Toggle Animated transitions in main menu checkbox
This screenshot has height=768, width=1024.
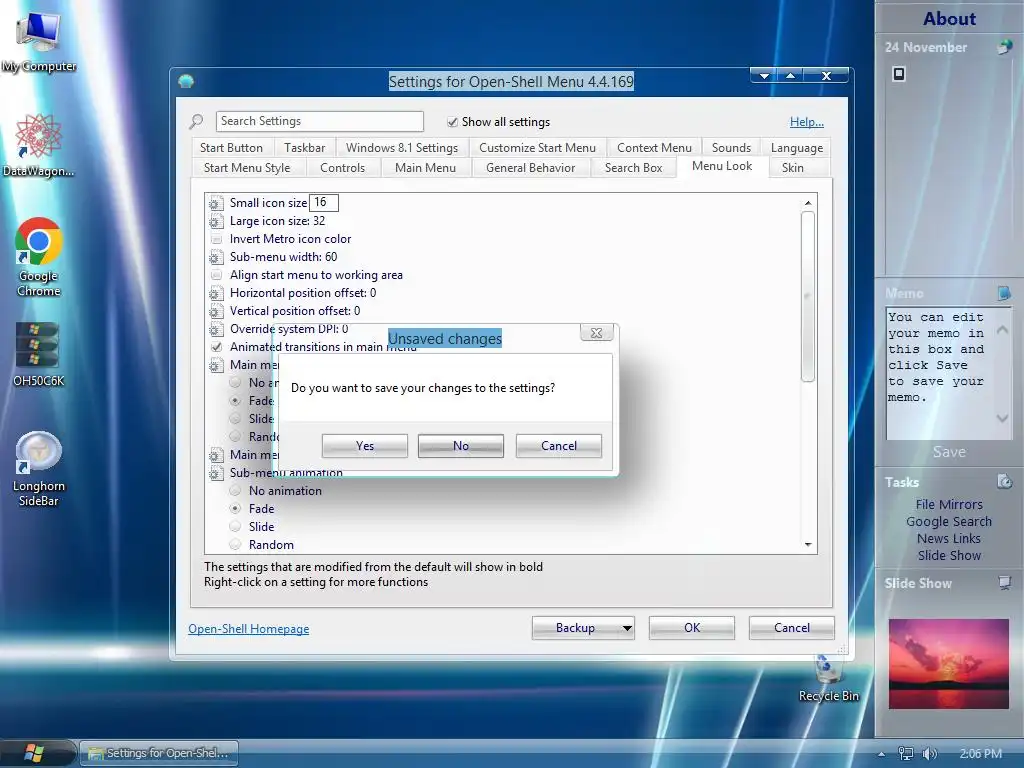pos(216,347)
